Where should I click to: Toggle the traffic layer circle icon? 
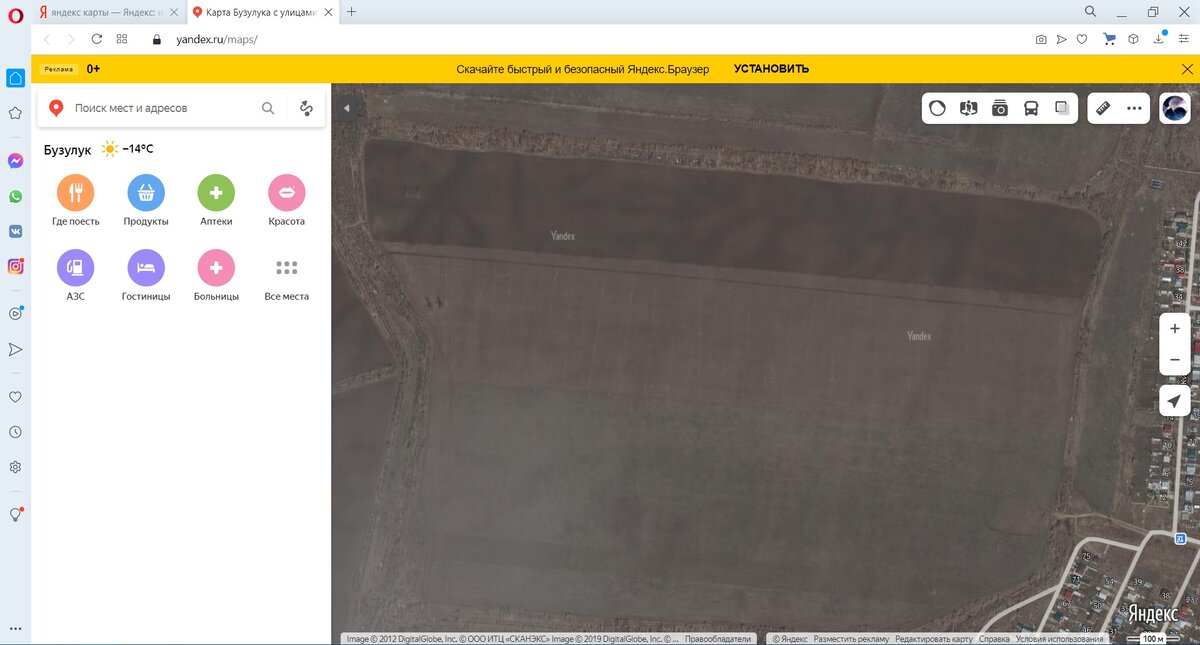click(937, 108)
